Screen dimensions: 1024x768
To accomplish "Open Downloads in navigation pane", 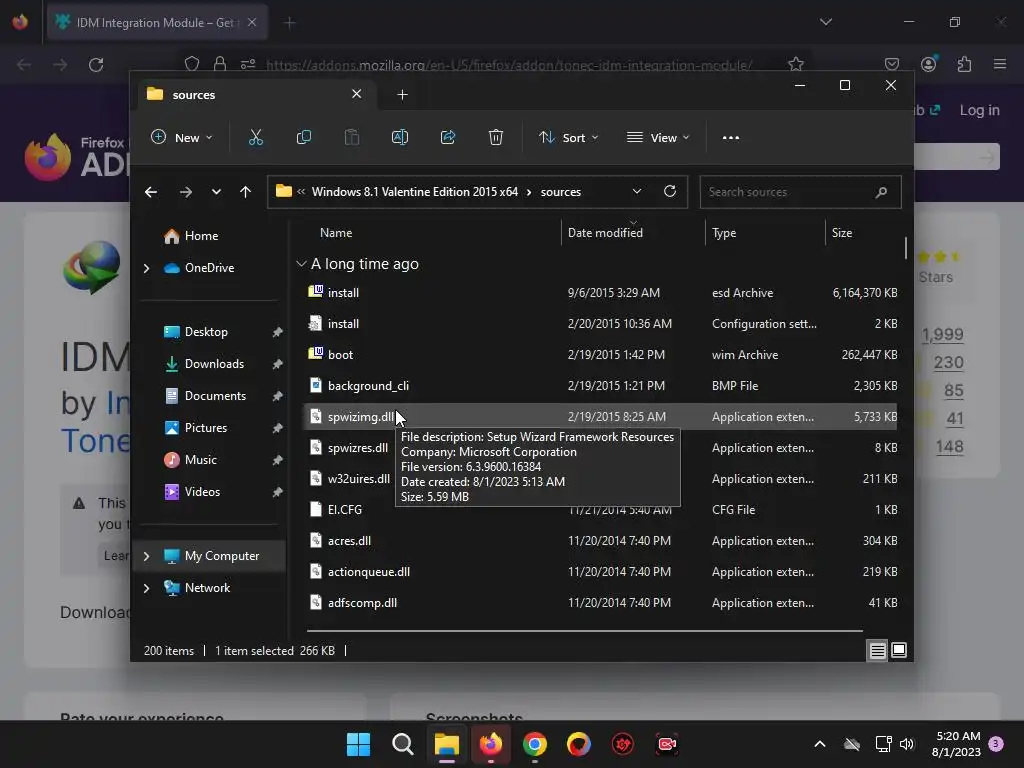I will tap(214, 364).
